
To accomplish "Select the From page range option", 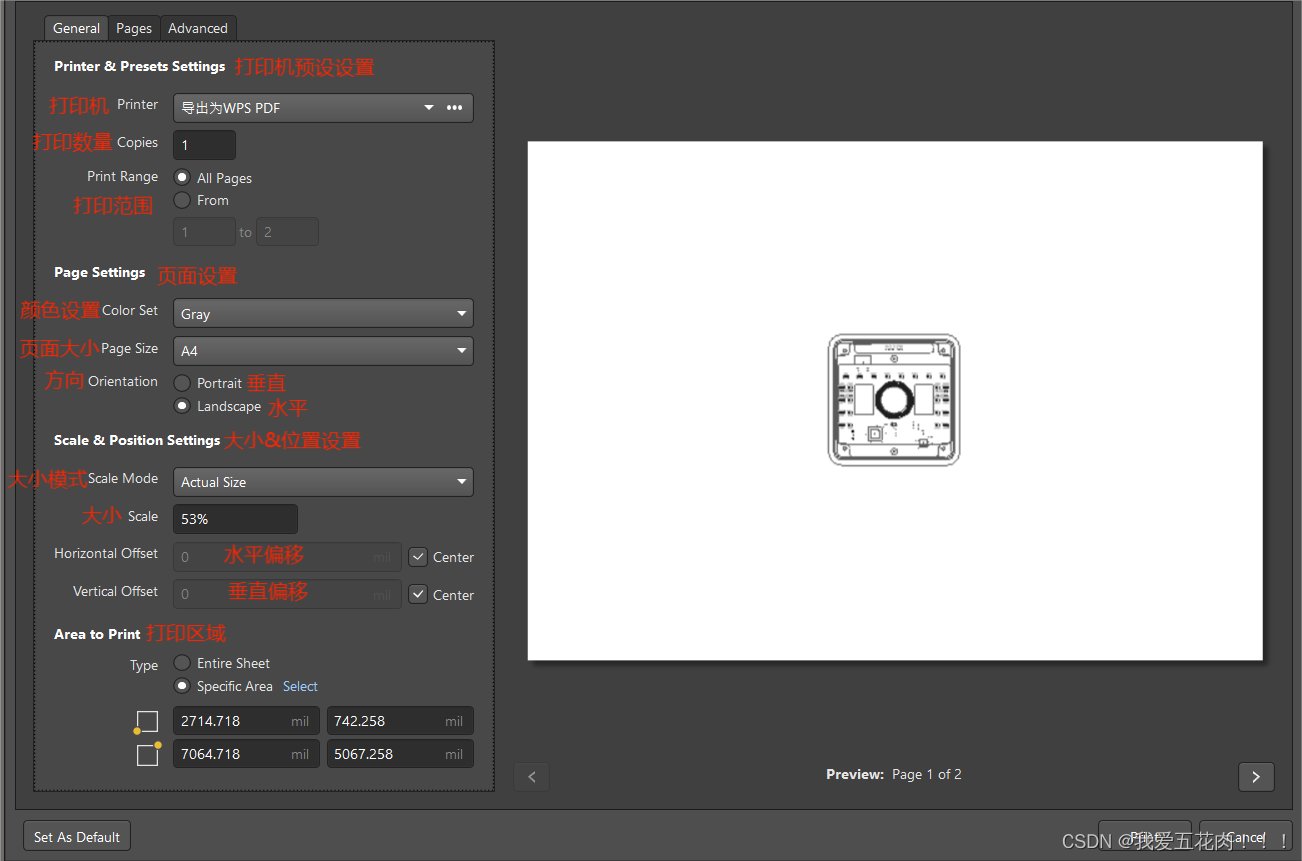I will click(182, 200).
